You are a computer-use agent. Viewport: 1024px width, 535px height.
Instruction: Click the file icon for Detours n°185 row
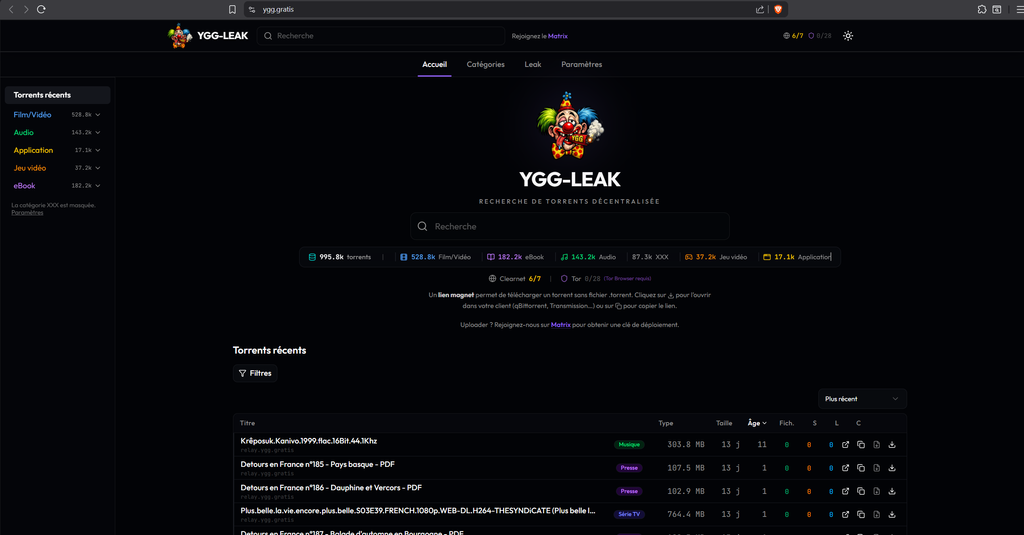pyautogui.click(x=876, y=468)
